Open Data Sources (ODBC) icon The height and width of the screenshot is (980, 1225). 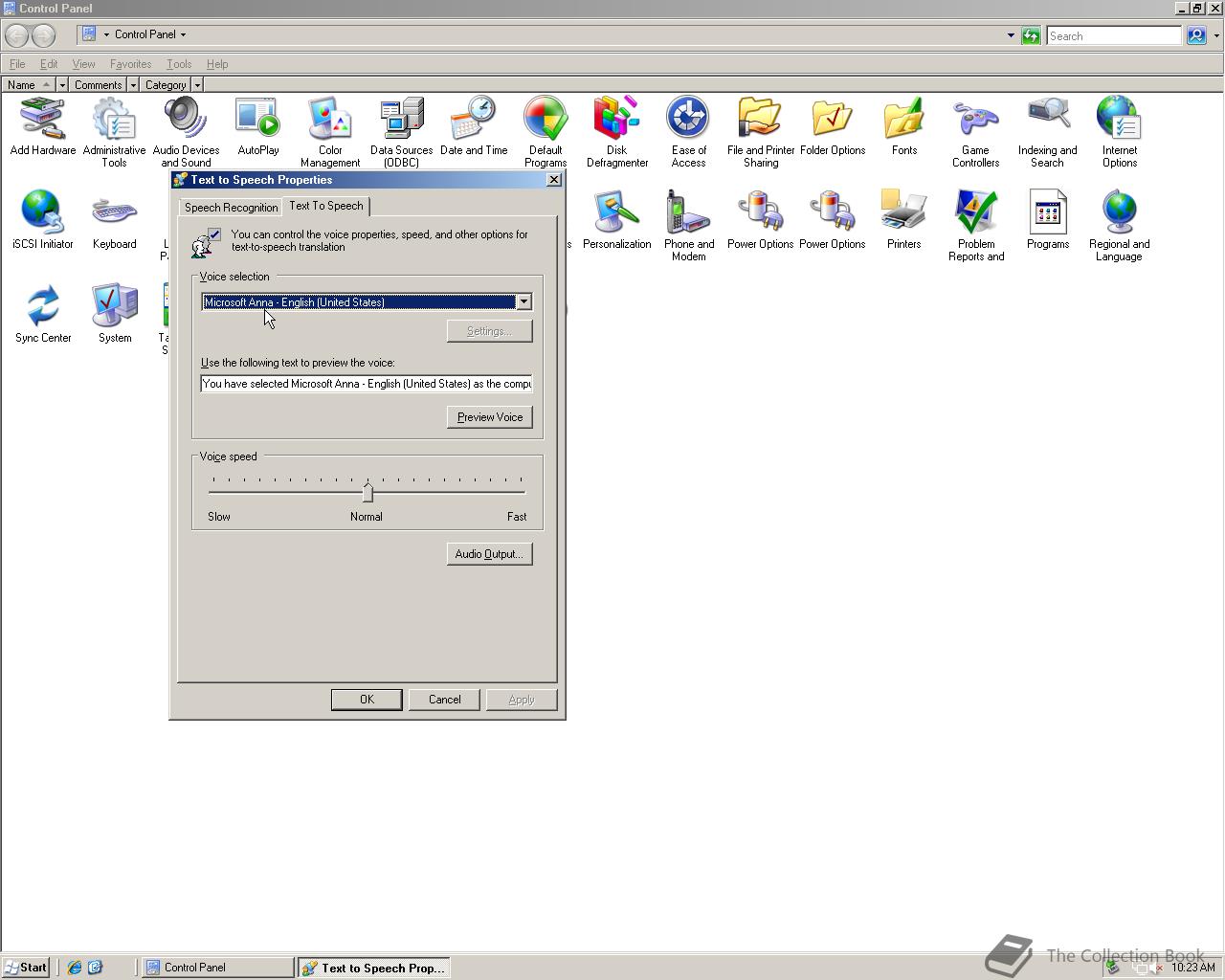click(402, 132)
